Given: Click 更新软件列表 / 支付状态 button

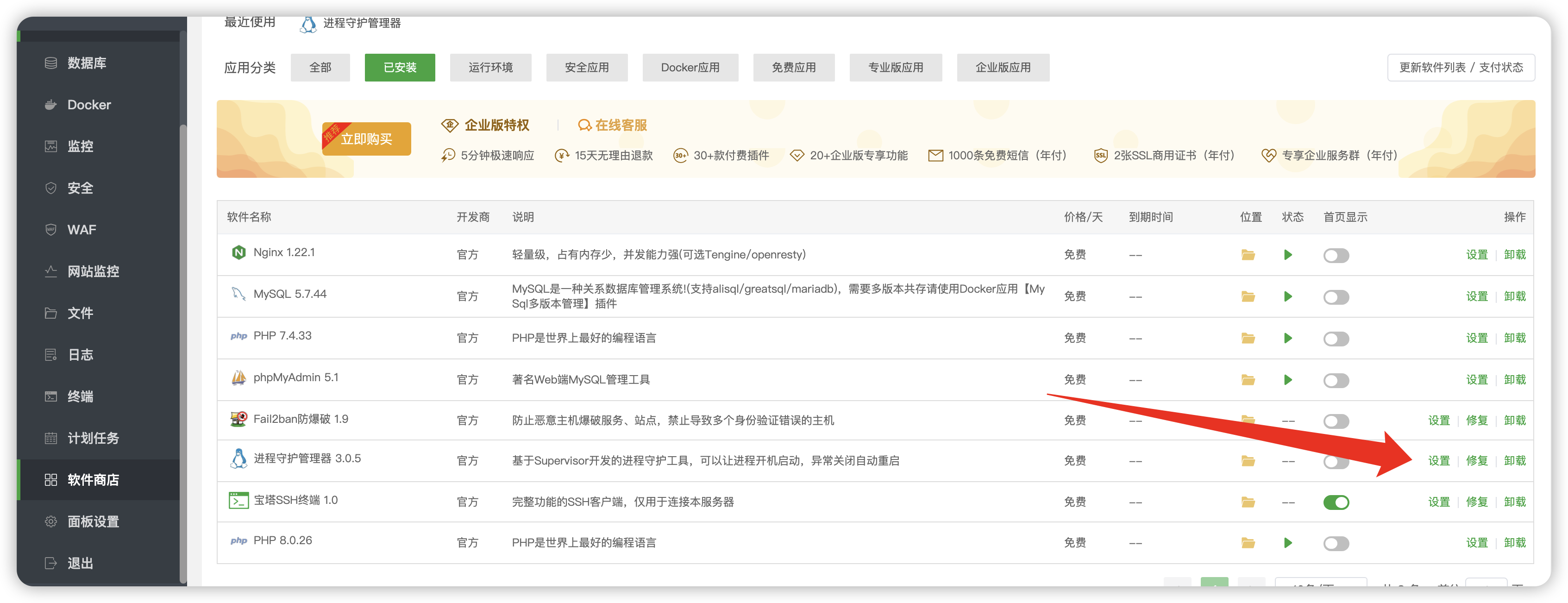Looking at the screenshot, I should click(1461, 68).
